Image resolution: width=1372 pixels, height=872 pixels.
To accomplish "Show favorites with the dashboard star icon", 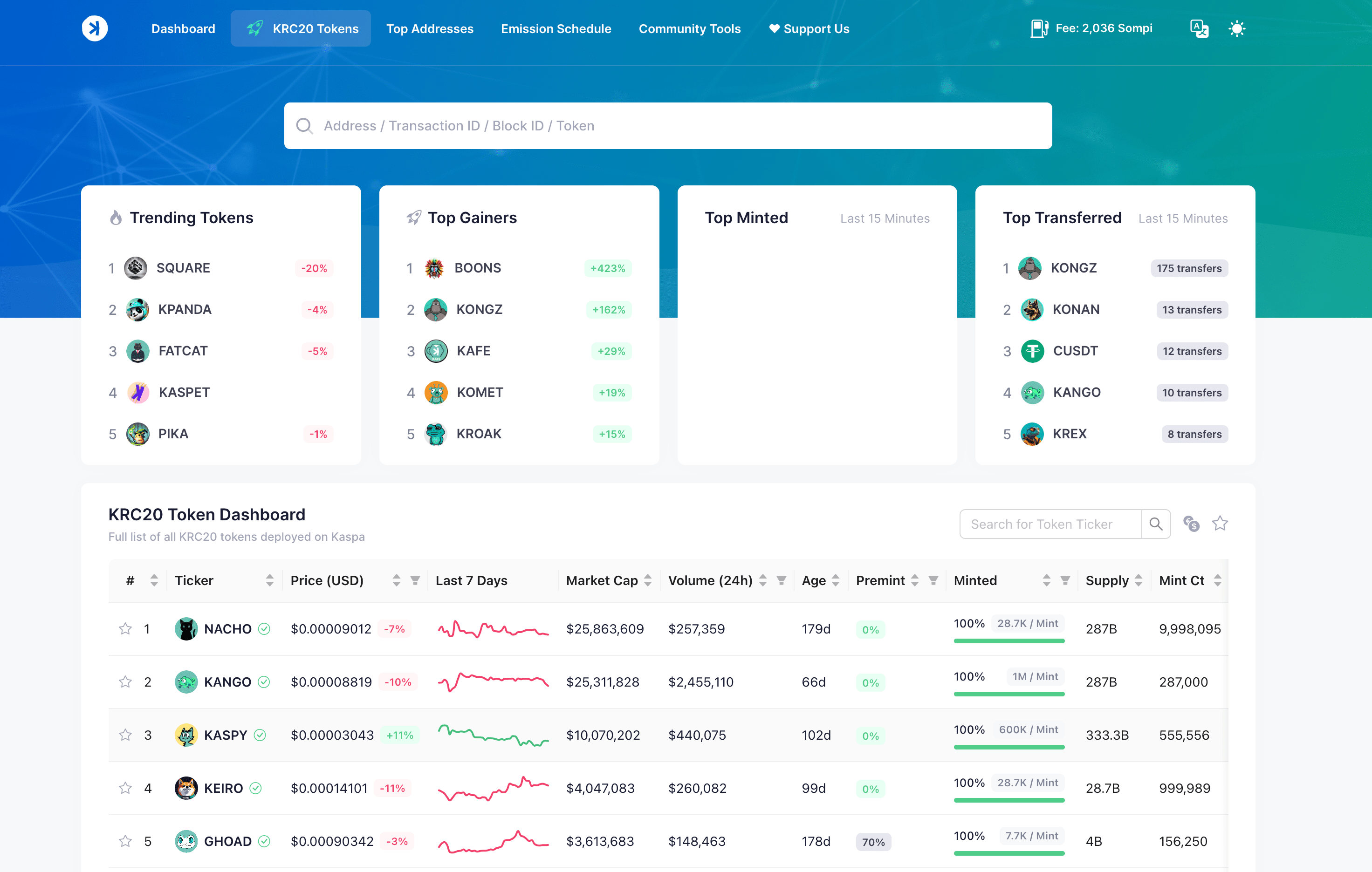I will [x=1219, y=524].
